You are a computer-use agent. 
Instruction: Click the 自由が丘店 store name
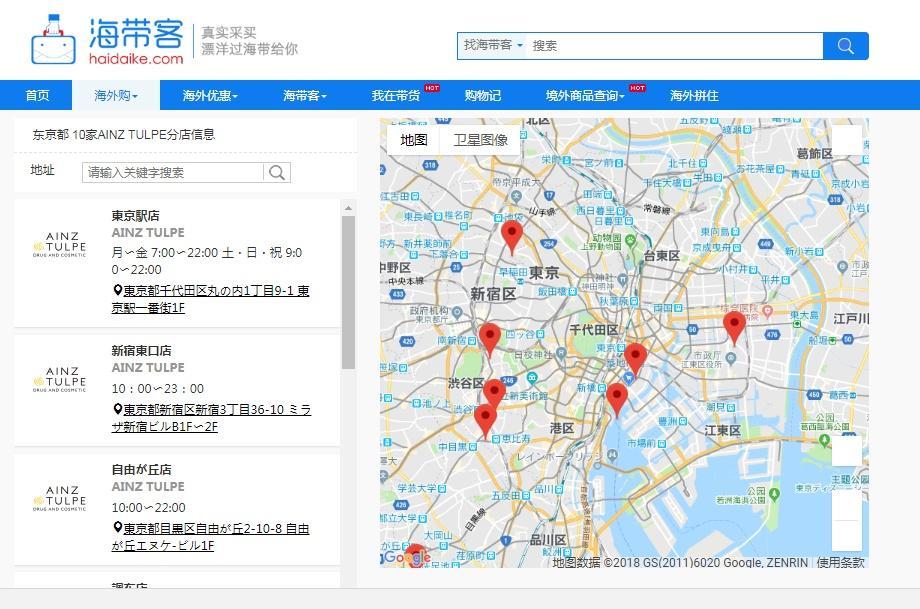(x=141, y=469)
